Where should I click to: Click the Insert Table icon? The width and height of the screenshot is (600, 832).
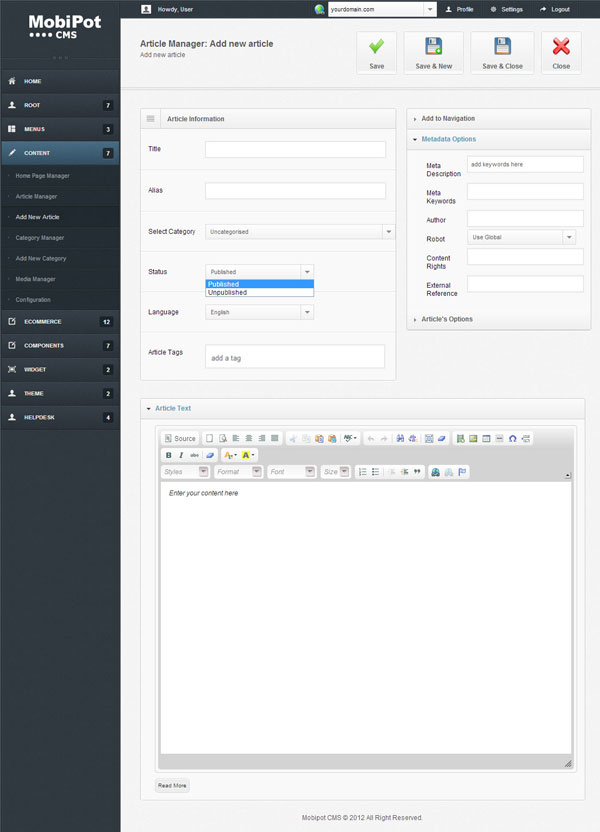486,438
